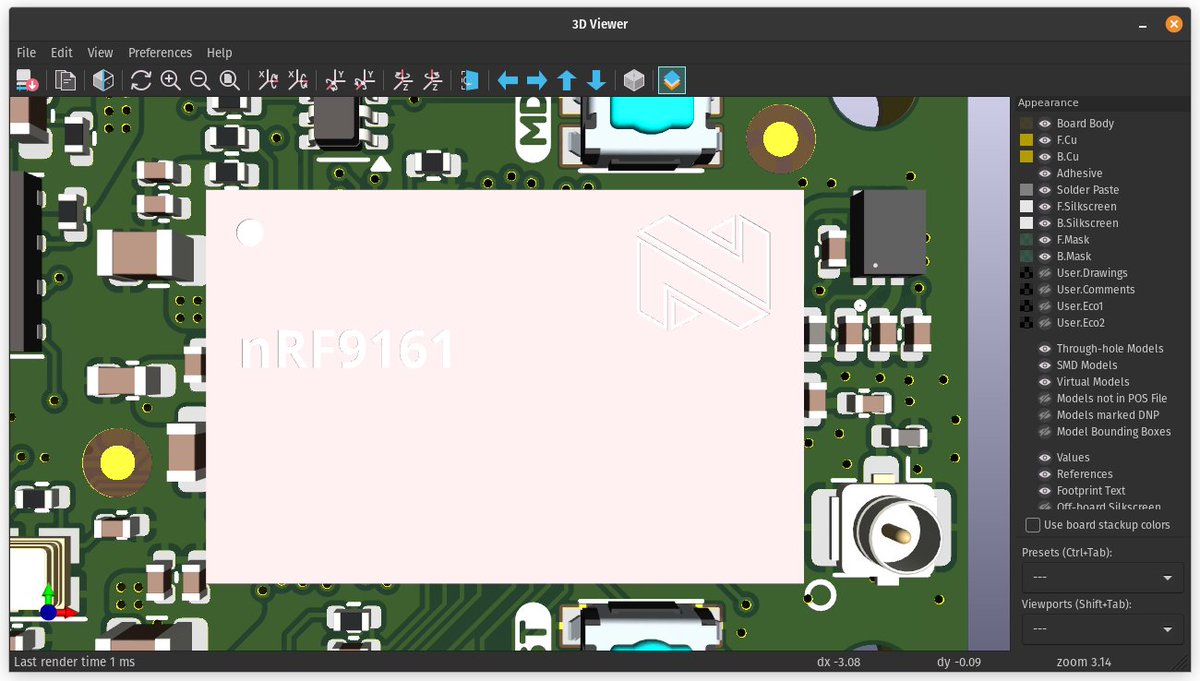
Task: Copy the 3D image to clipboard
Action: (66, 80)
